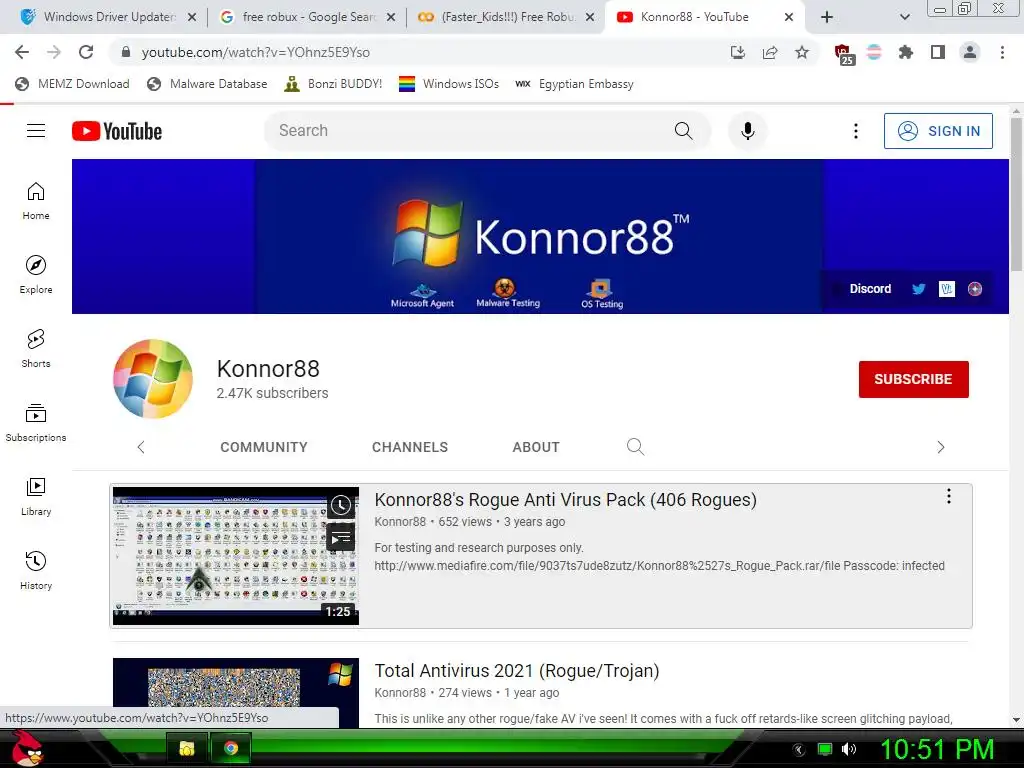Open a new browser tab
Screen dimensions: 1024x768
click(827, 18)
